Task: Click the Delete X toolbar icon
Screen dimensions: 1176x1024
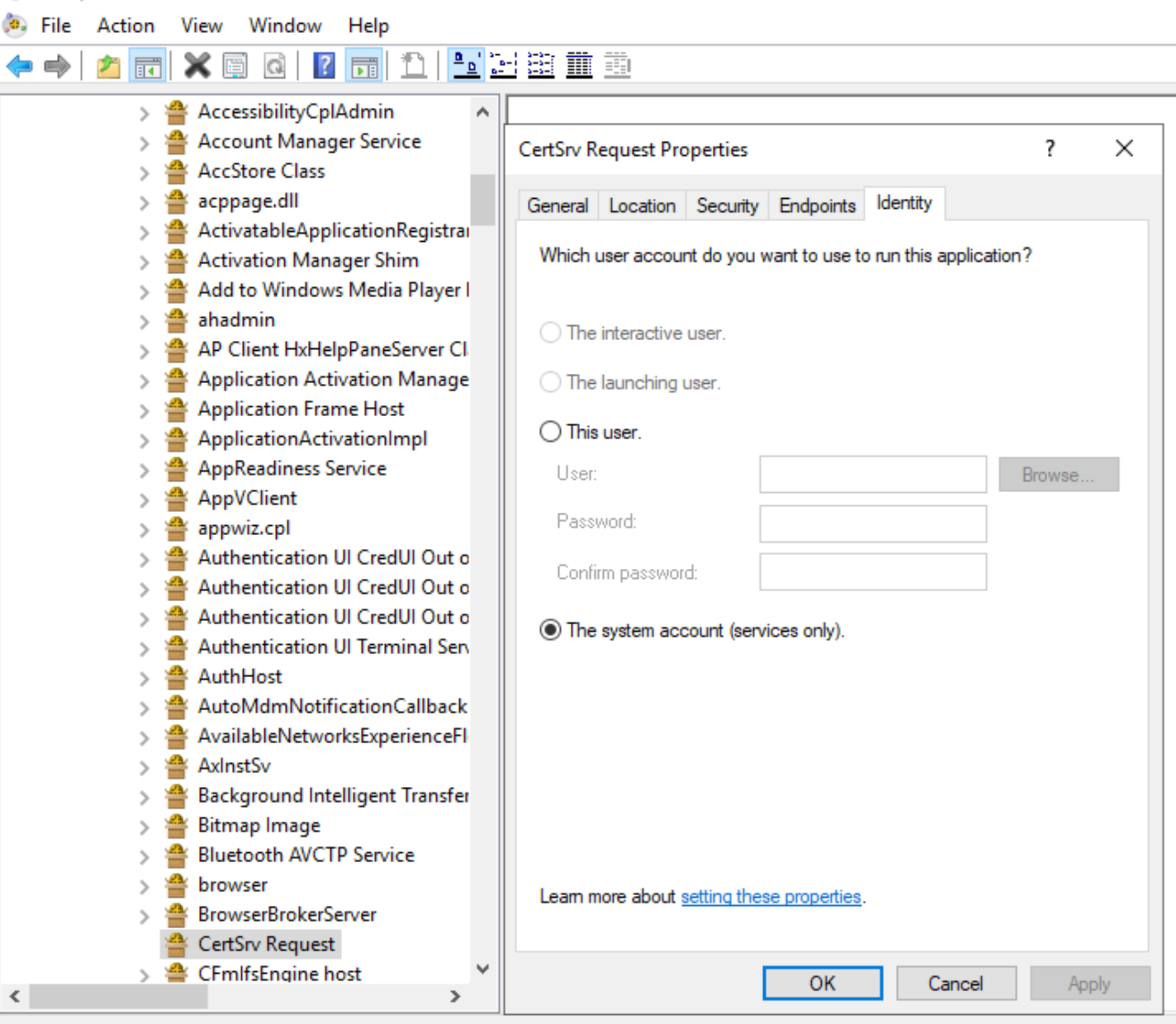Action: pos(197,66)
